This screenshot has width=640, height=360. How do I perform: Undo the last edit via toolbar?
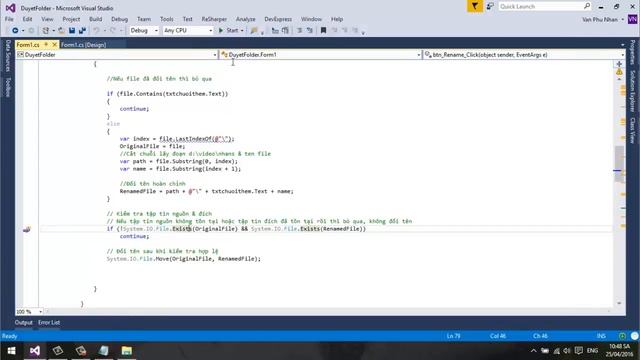click(x=96, y=31)
